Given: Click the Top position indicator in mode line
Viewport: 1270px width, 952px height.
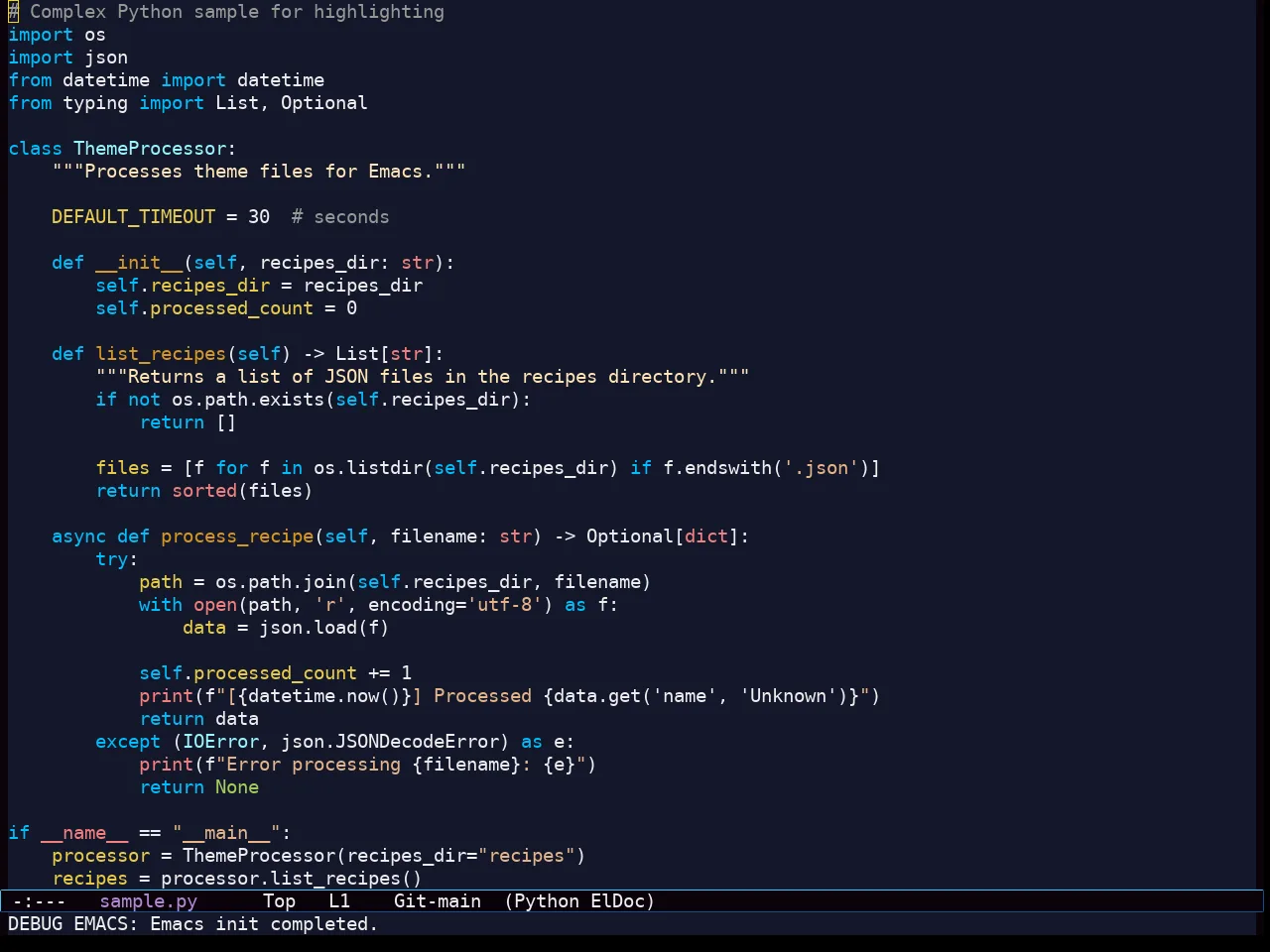Looking at the screenshot, I should click(280, 901).
